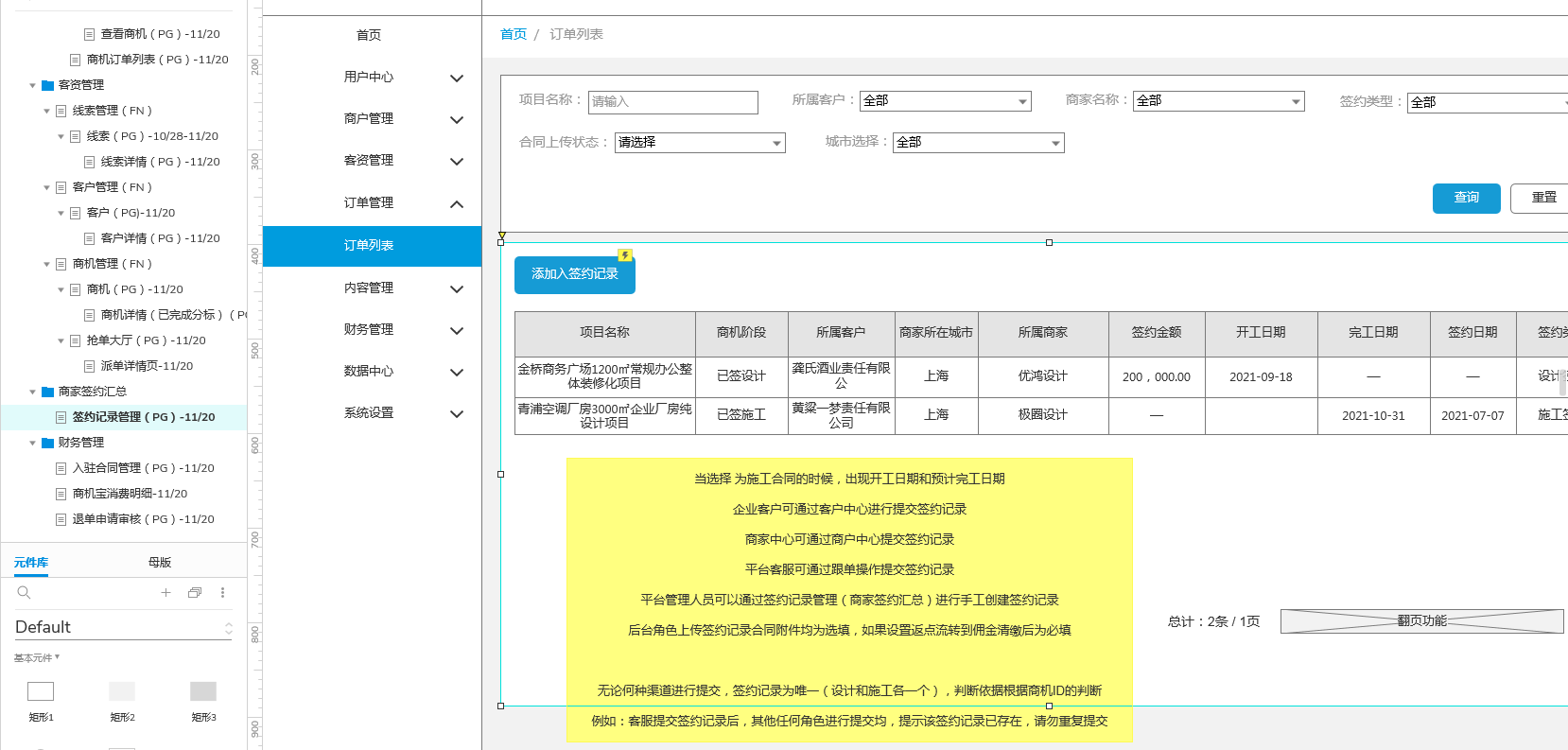
Task: Click the blue folder icon for 商家签约汇总
Action: point(47,392)
